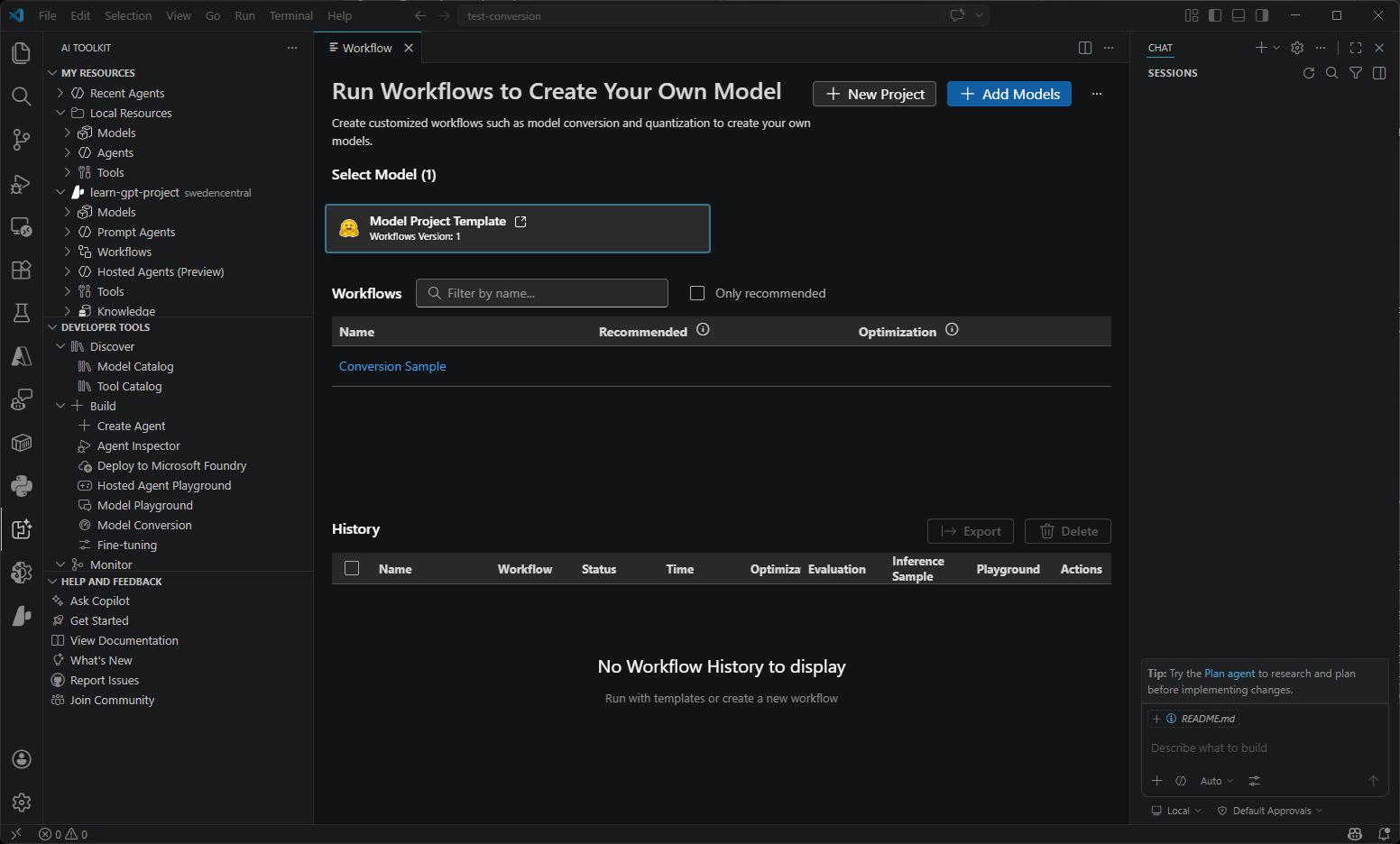Open the Testing beaker icon in activity bar
Image resolution: width=1400 pixels, height=844 pixels.
tap(22, 313)
